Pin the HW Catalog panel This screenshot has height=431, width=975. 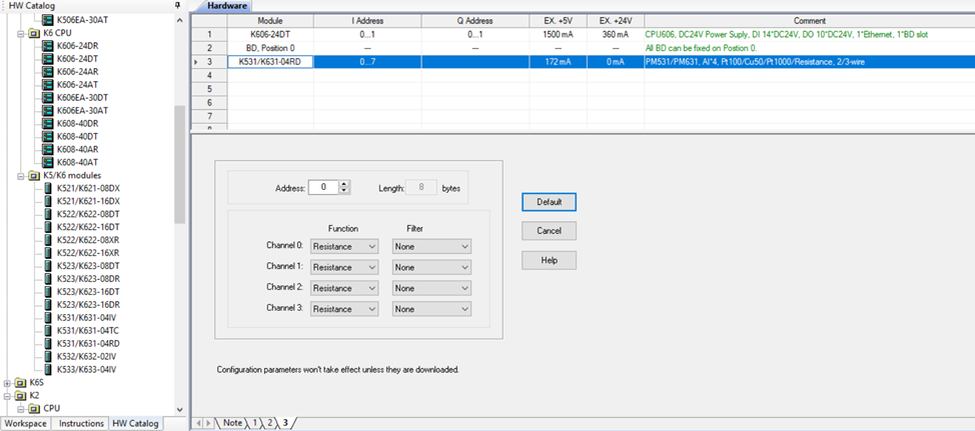178,6
